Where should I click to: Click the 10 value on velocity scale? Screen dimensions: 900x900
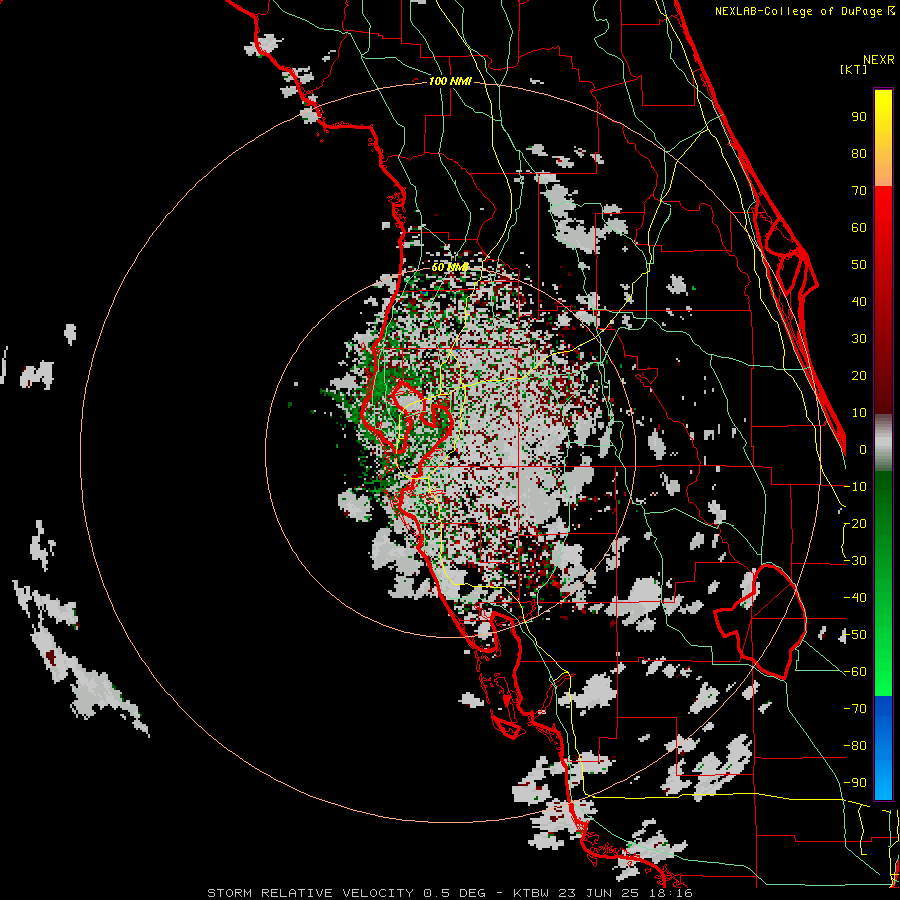pos(859,413)
